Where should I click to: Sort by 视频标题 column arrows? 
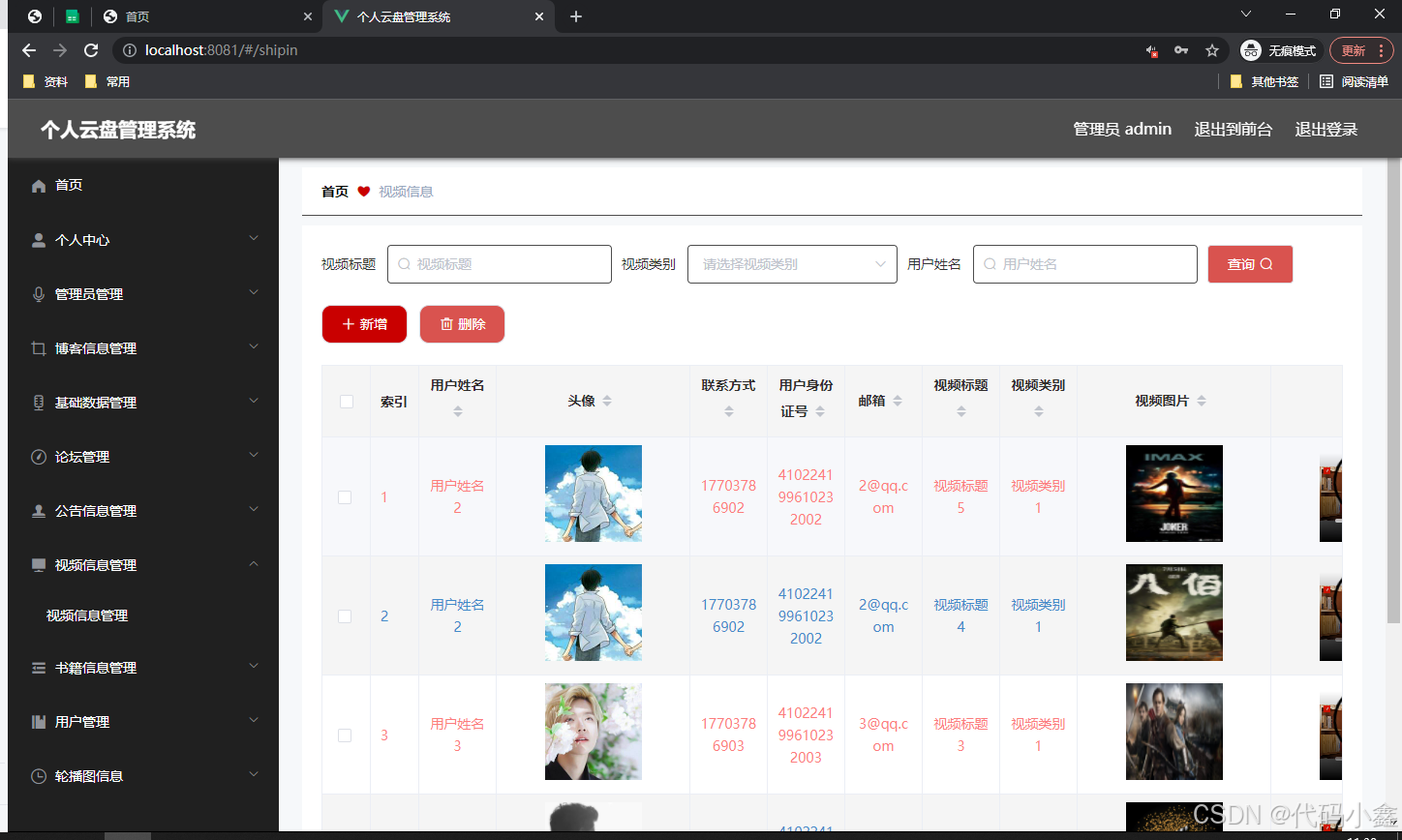pos(961,411)
